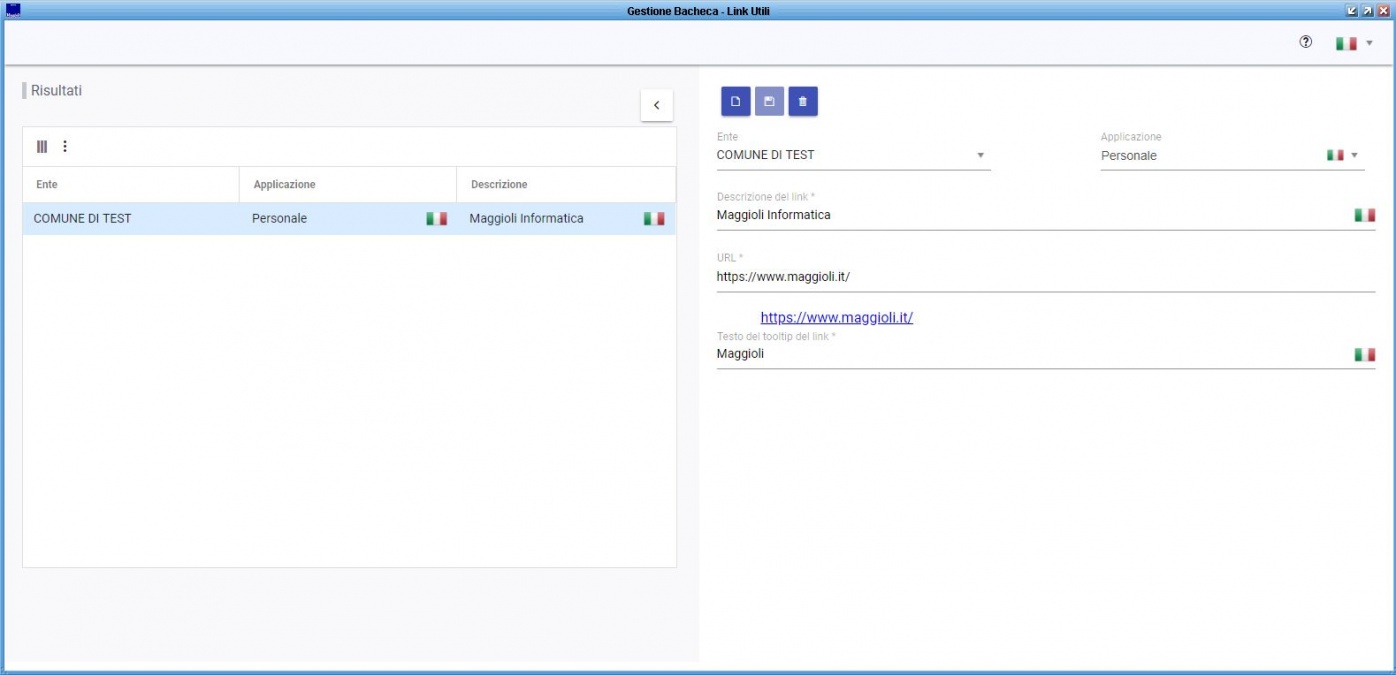Click the column chooser icon above the table
The height and width of the screenshot is (675, 1396).
click(x=42, y=146)
